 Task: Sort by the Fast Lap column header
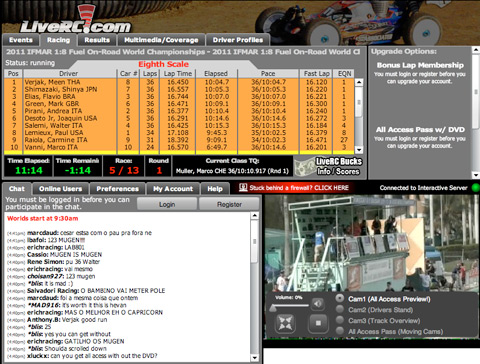pyautogui.click(x=317, y=74)
